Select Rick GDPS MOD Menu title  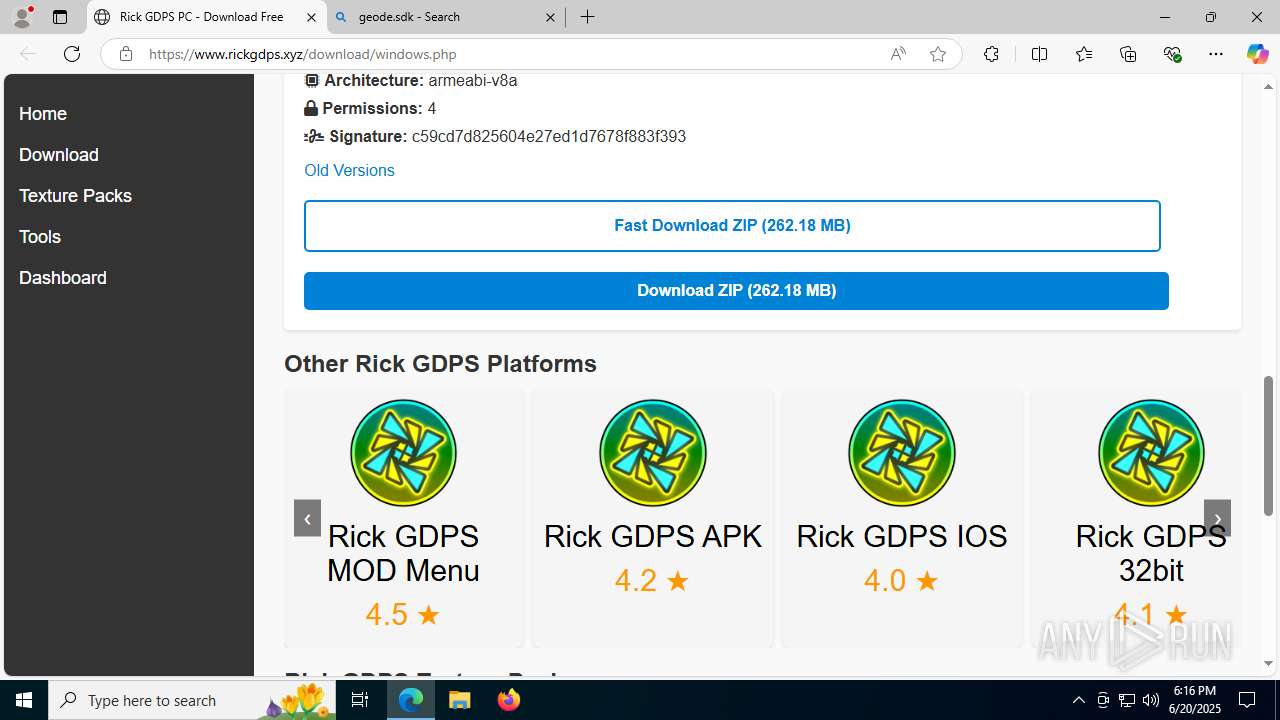[x=403, y=553]
